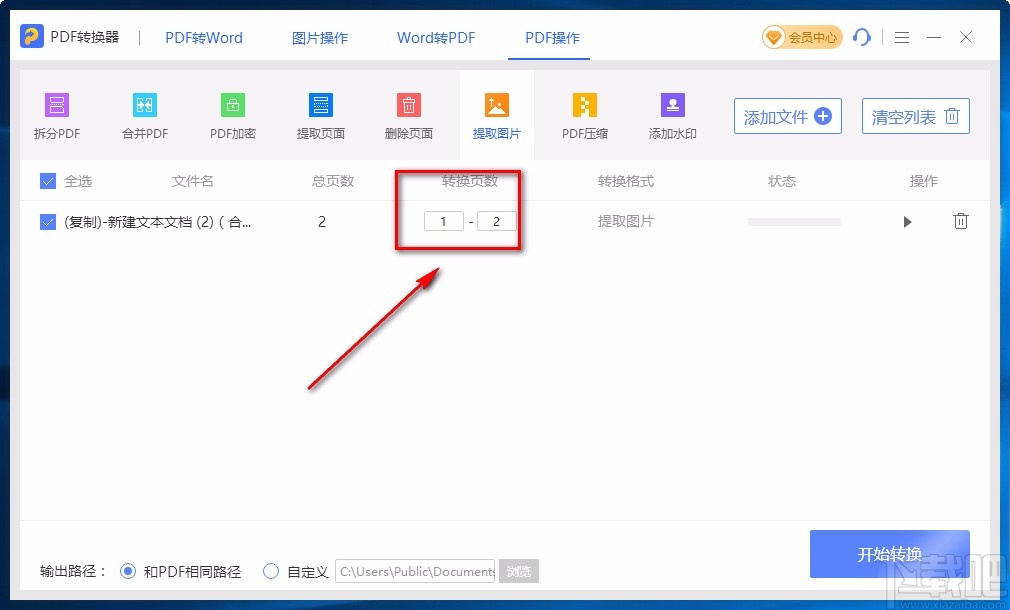This screenshot has height=610, width=1010.
Task: Enable the 和PDF相同路径 radio option
Action: (127, 571)
